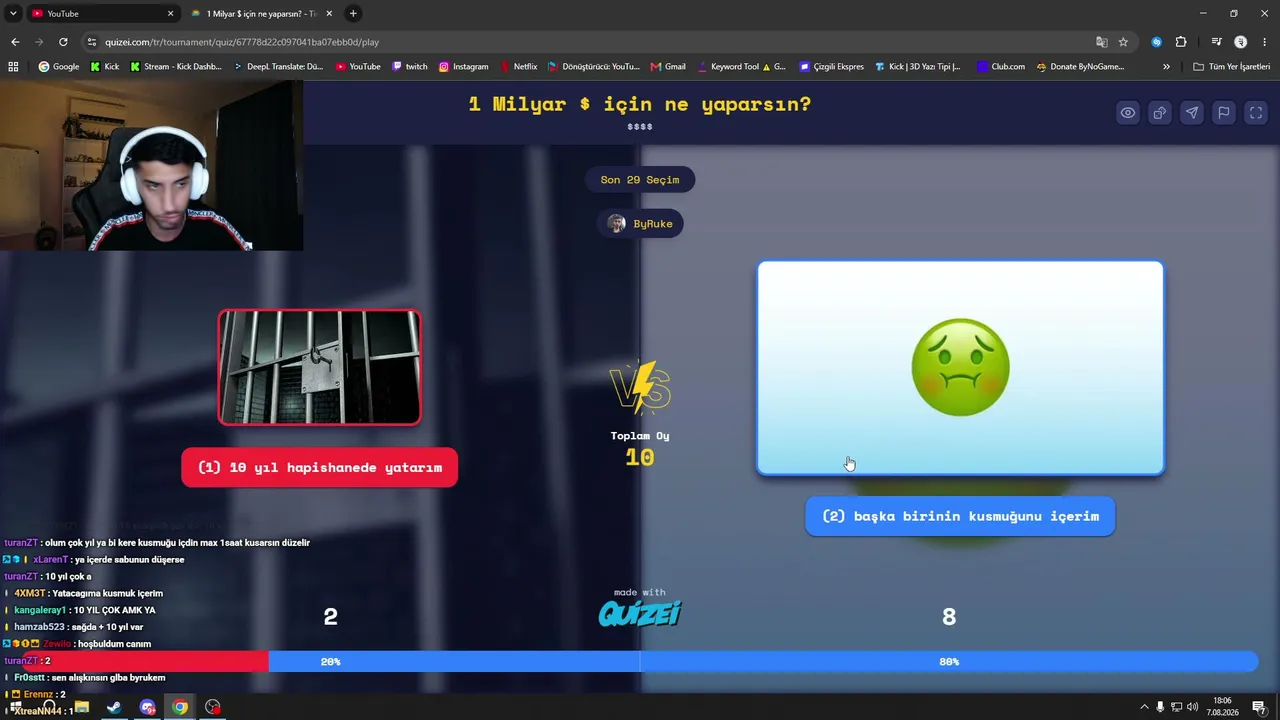
Task: Select the '1 Milyar $ için ne yaparsın?' tab
Action: click(x=262, y=13)
